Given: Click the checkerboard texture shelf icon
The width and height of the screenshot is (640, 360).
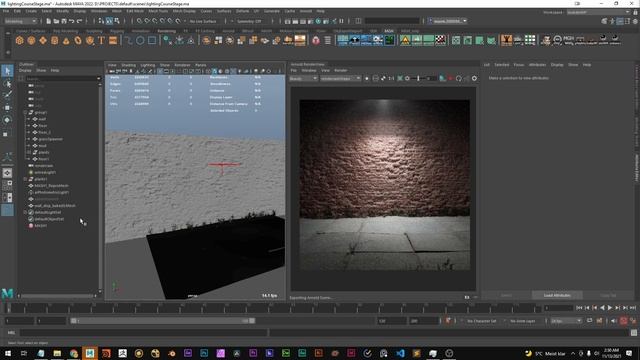Looking at the screenshot, I should [440, 40].
